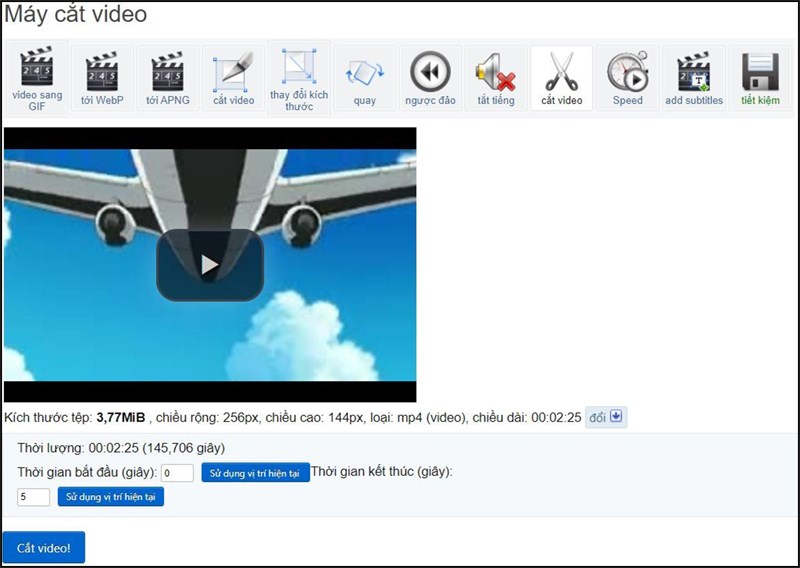Focus the end time input showing 5
The image size is (800, 568).
coord(33,497)
